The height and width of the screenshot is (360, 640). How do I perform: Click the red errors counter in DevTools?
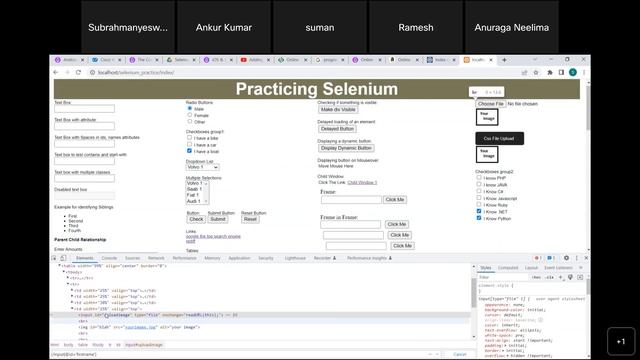[x=538, y=258]
